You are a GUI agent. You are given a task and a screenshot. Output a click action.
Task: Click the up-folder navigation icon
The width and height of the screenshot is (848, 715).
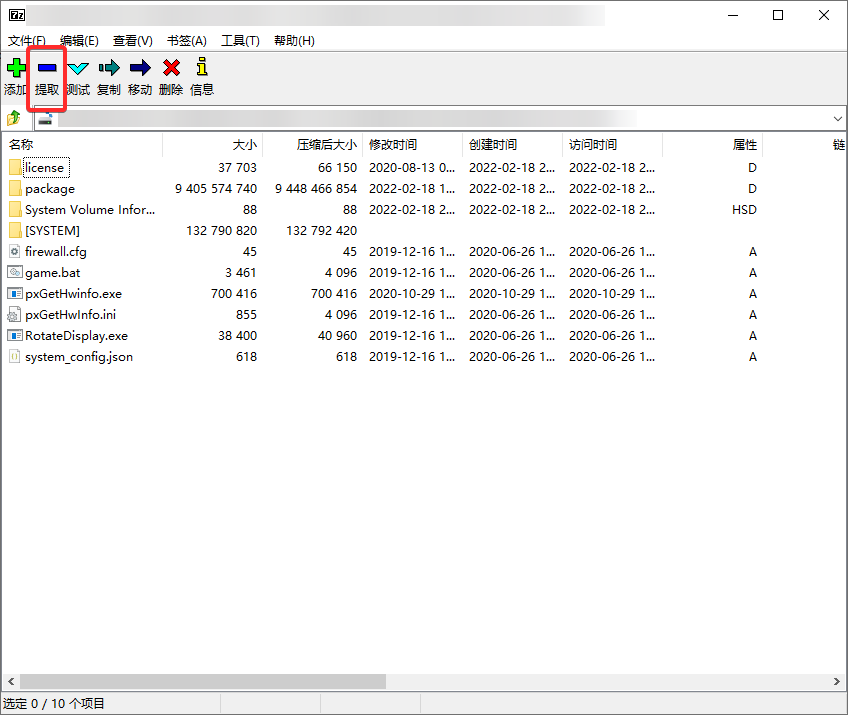point(14,119)
